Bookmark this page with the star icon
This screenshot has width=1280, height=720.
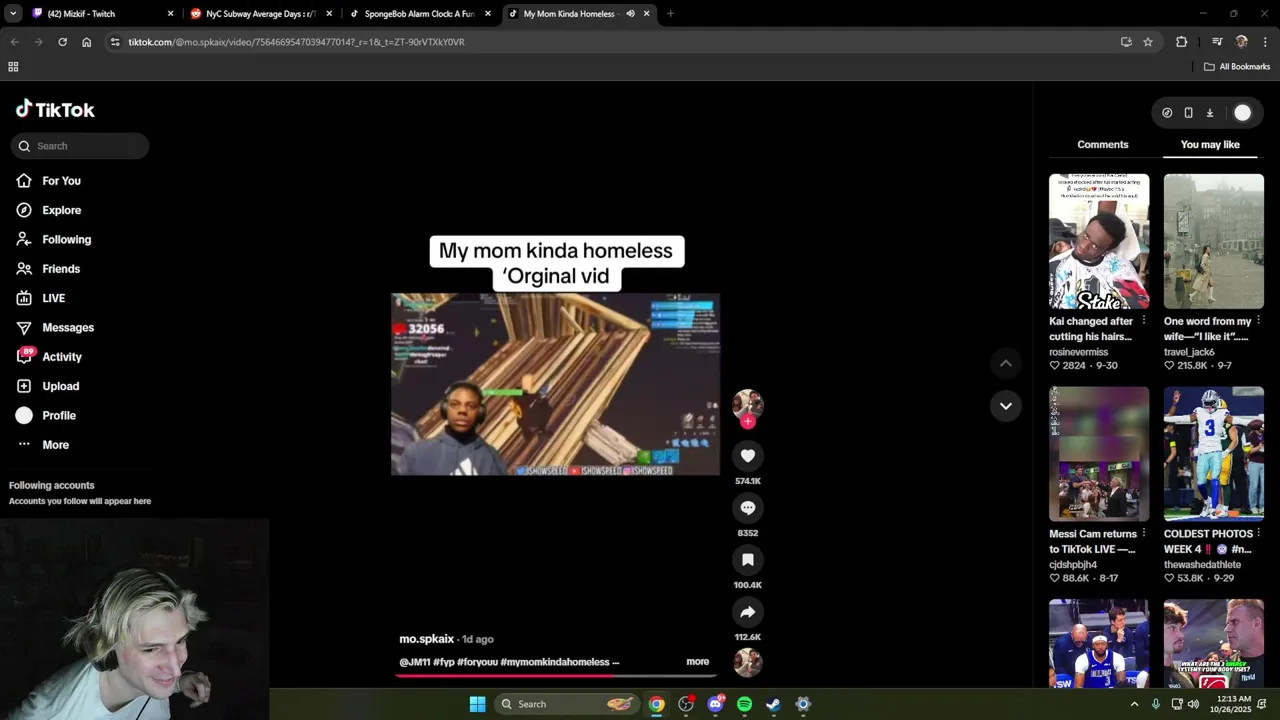(x=1148, y=42)
